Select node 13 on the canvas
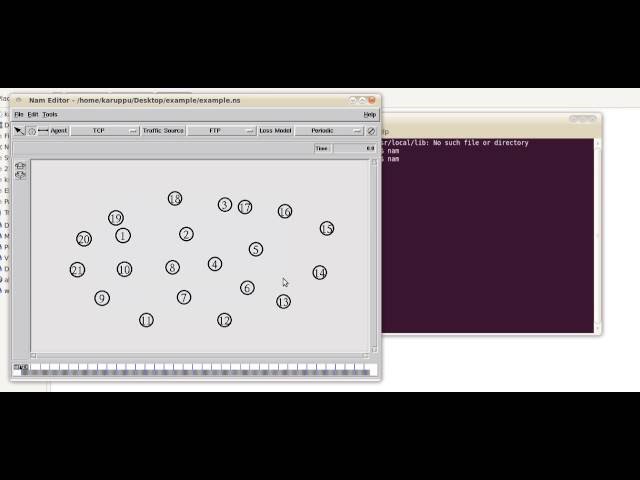 point(283,302)
